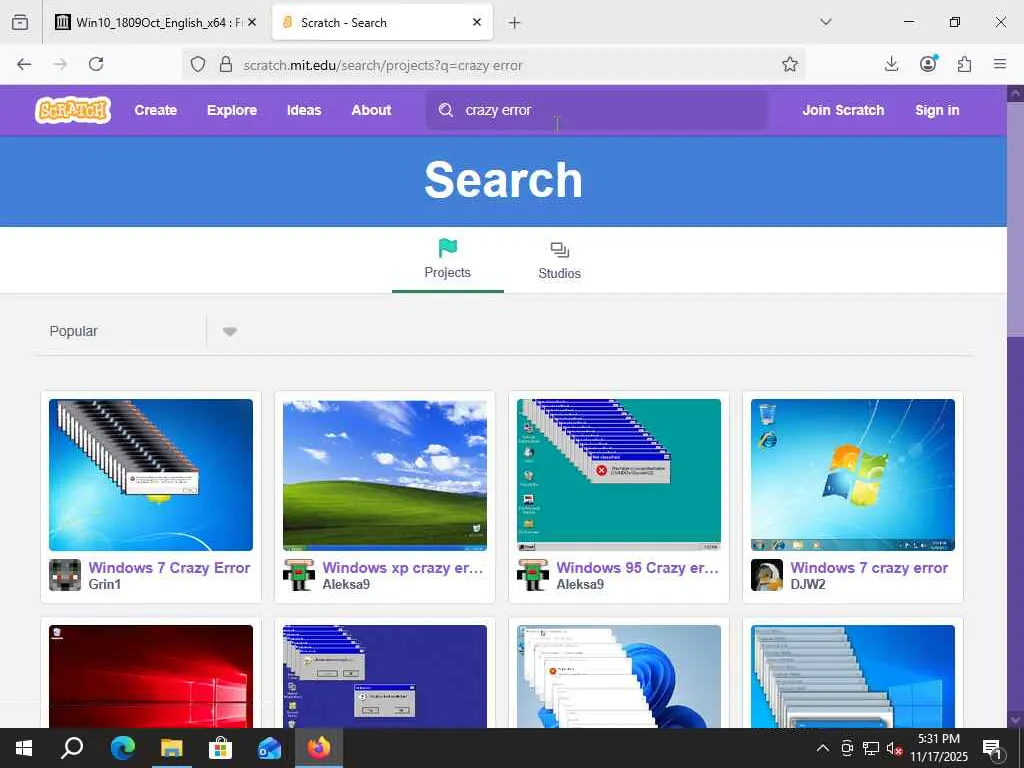
Task: Bookmark this page with the star icon
Action: pos(790,64)
